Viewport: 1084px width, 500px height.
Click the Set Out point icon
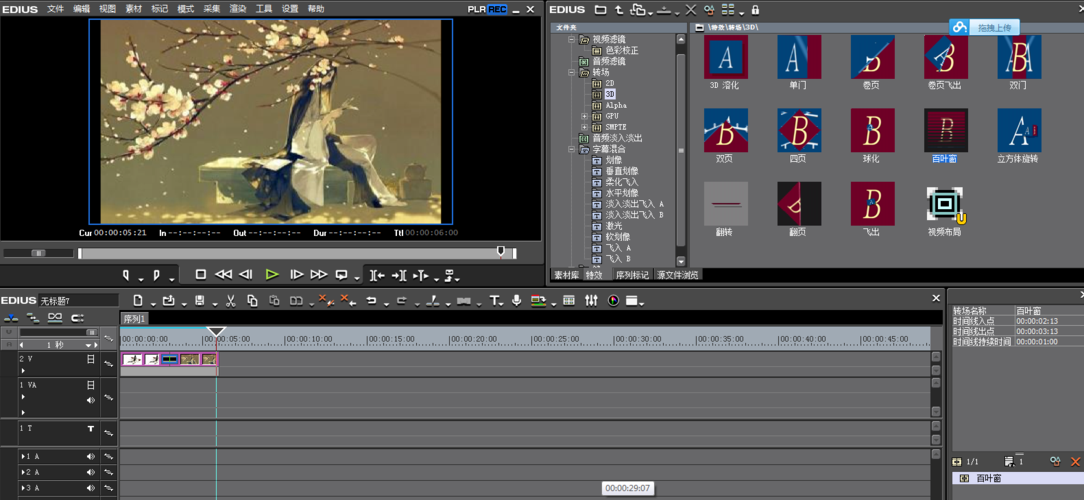tap(156, 275)
